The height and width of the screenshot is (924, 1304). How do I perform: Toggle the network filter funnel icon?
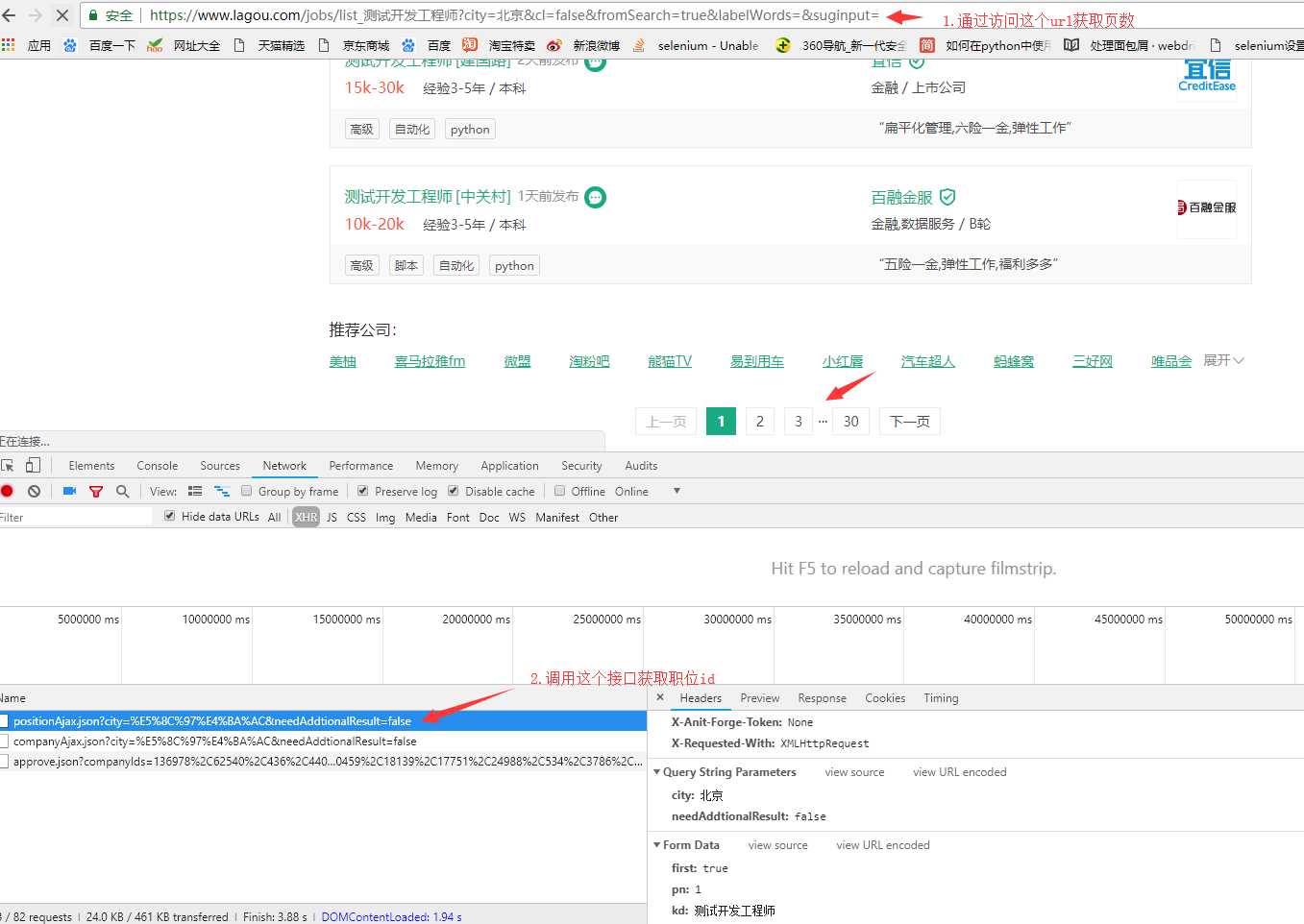[96, 491]
